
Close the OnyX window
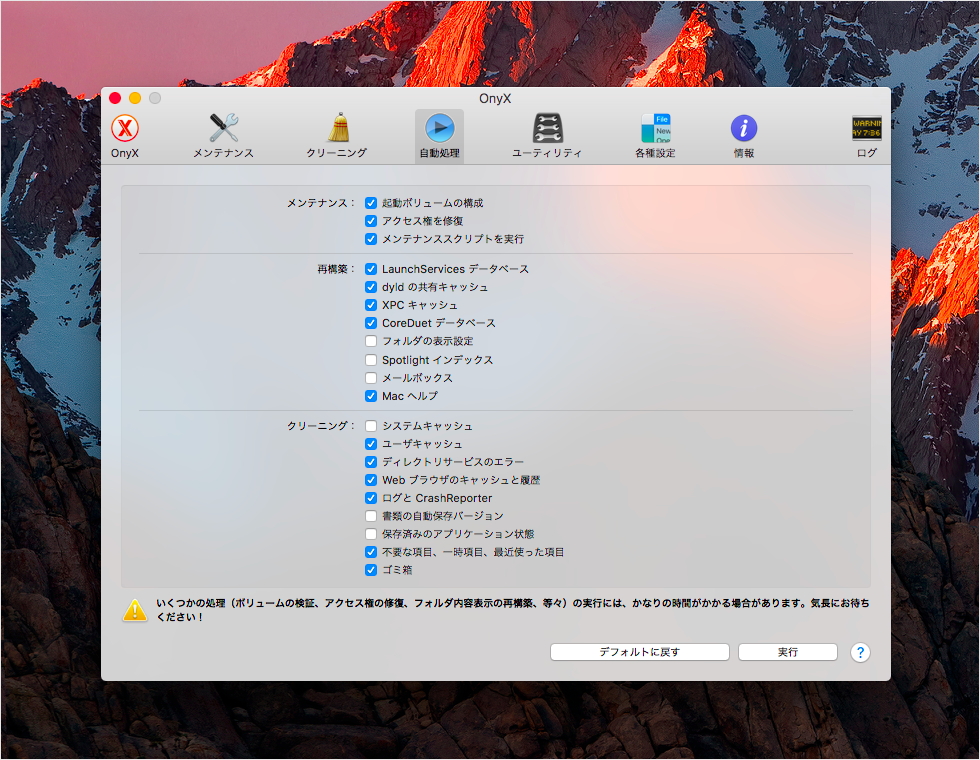[115, 98]
